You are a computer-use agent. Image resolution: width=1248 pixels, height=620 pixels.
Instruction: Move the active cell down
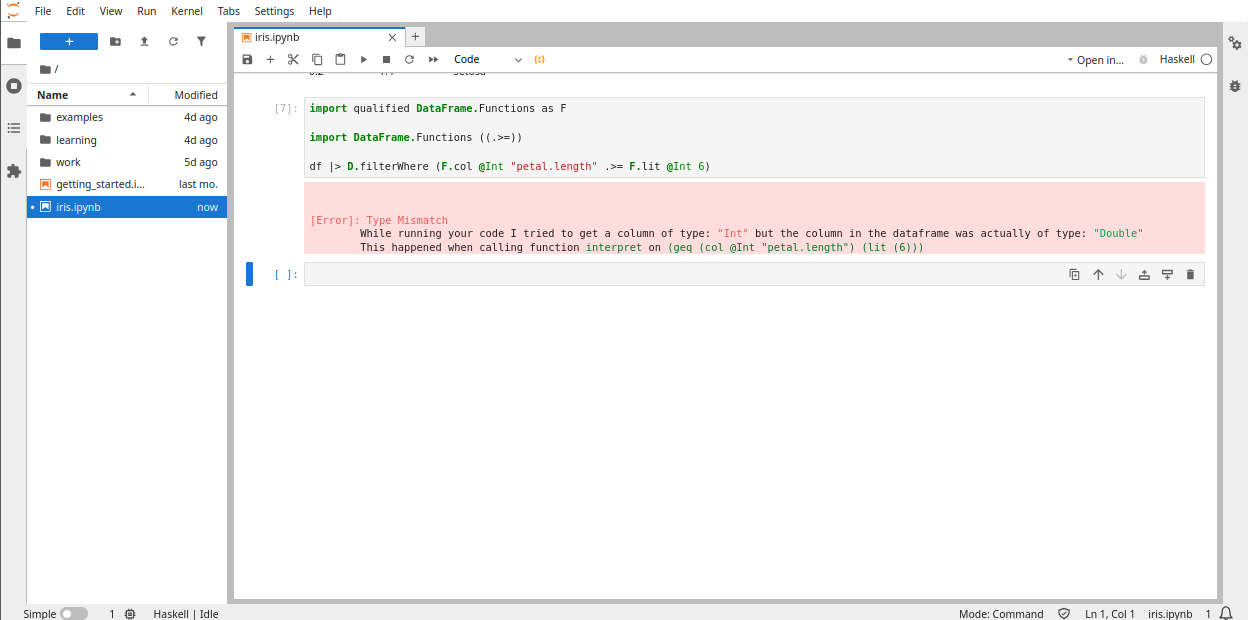coord(1121,274)
